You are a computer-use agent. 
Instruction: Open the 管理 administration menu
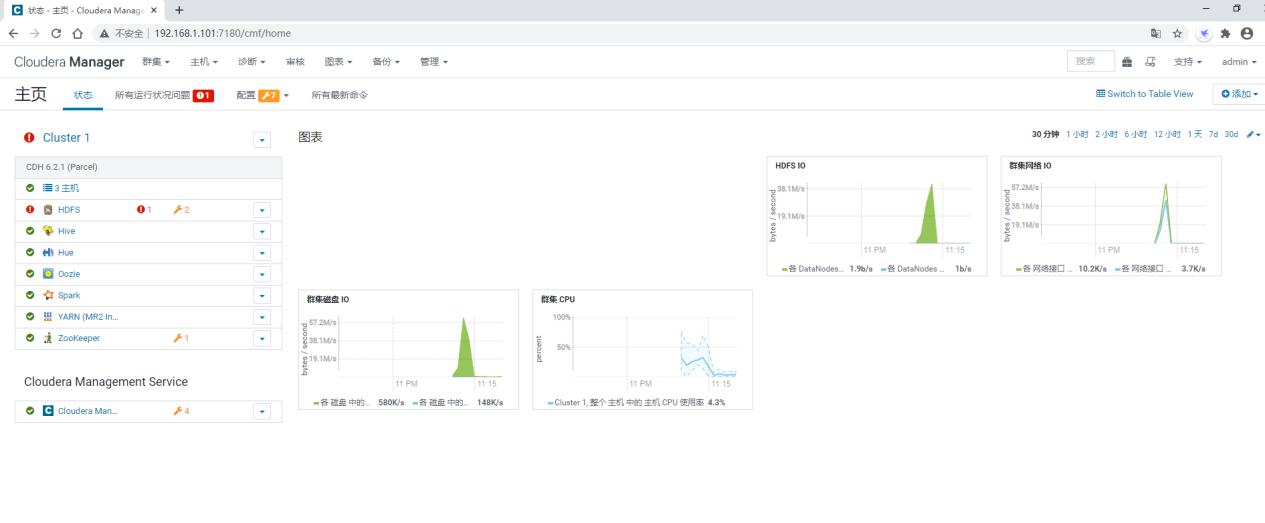point(434,62)
